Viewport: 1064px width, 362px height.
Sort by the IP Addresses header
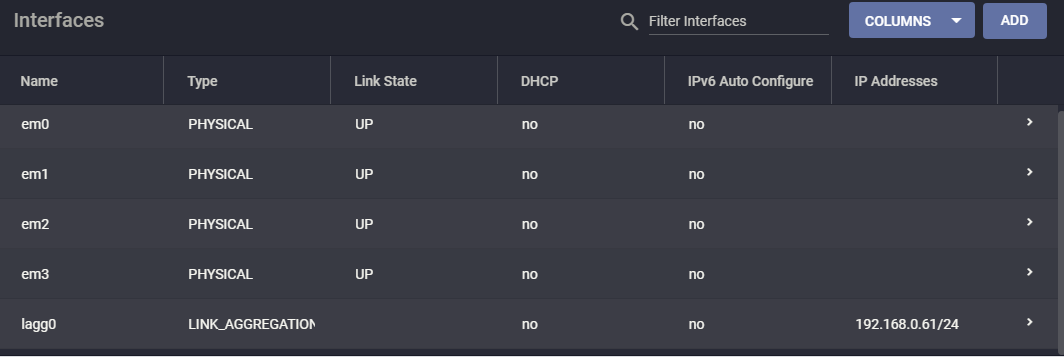[x=896, y=81]
